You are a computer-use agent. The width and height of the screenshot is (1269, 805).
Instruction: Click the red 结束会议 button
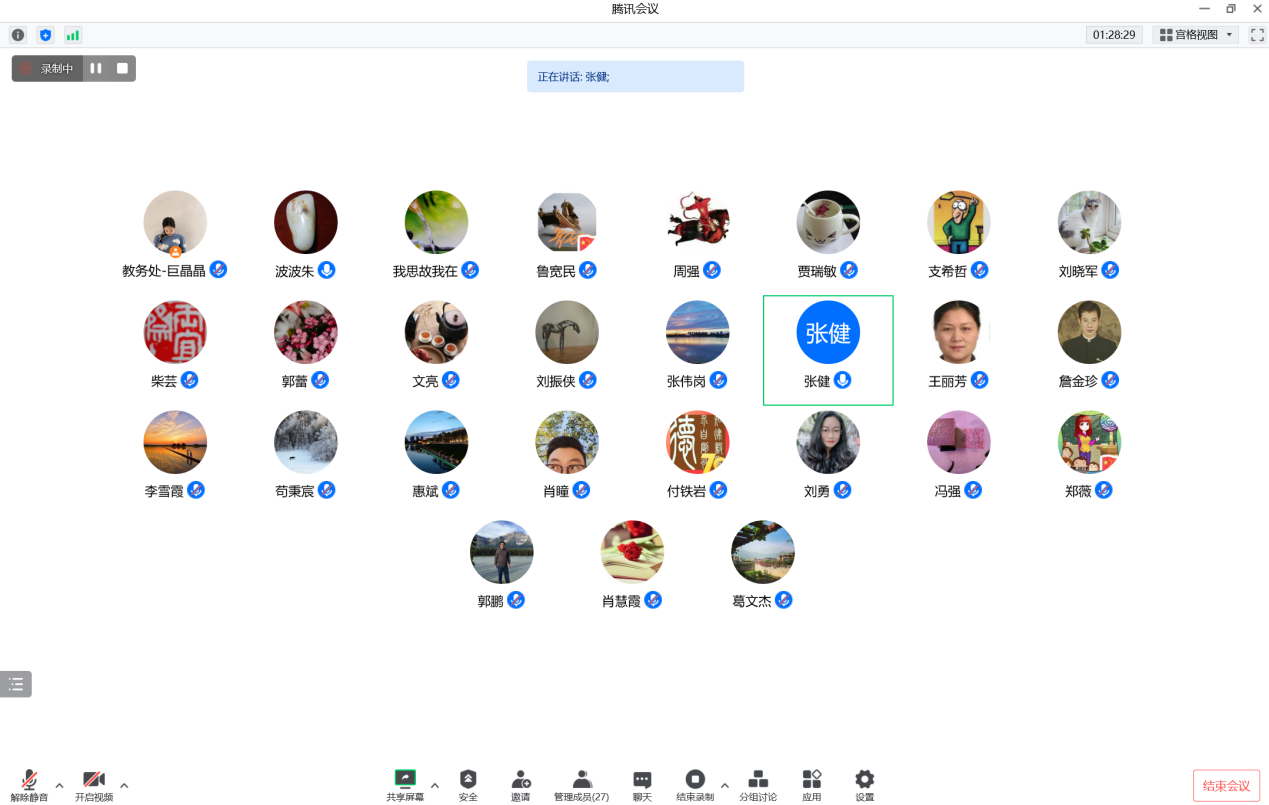pyautogui.click(x=1226, y=785)
